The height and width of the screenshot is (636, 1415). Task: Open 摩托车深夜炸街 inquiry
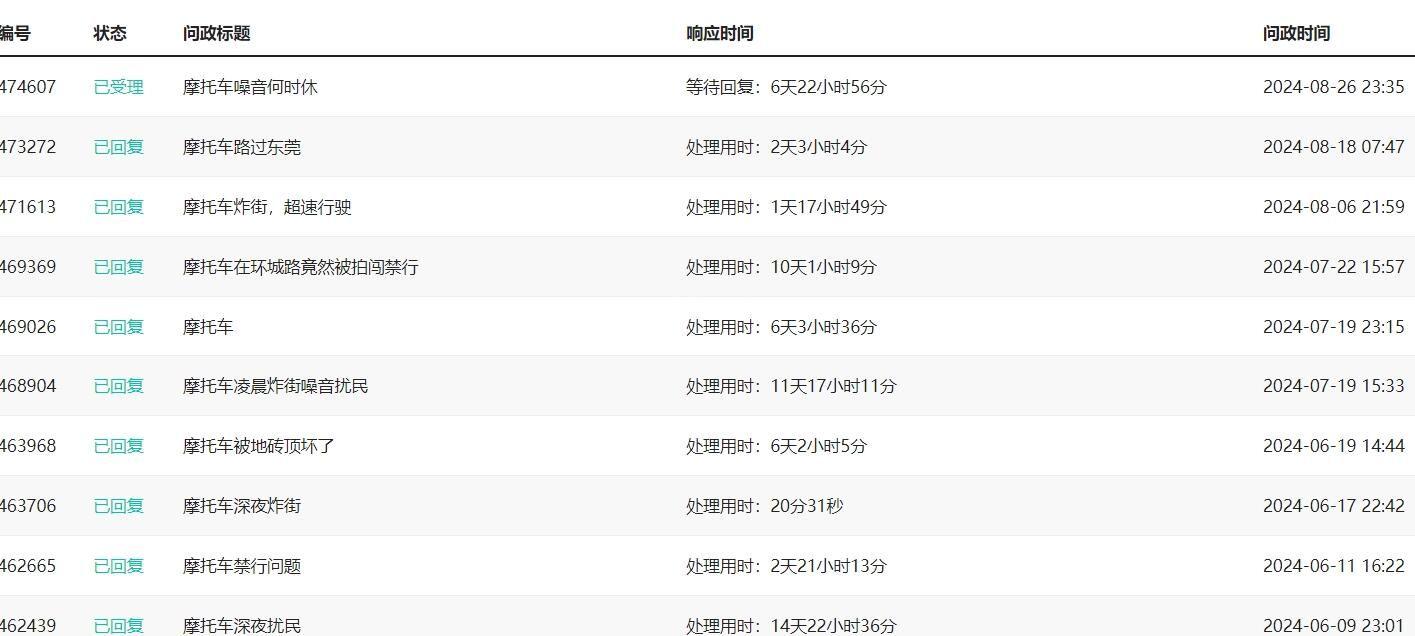pos(242,506)
